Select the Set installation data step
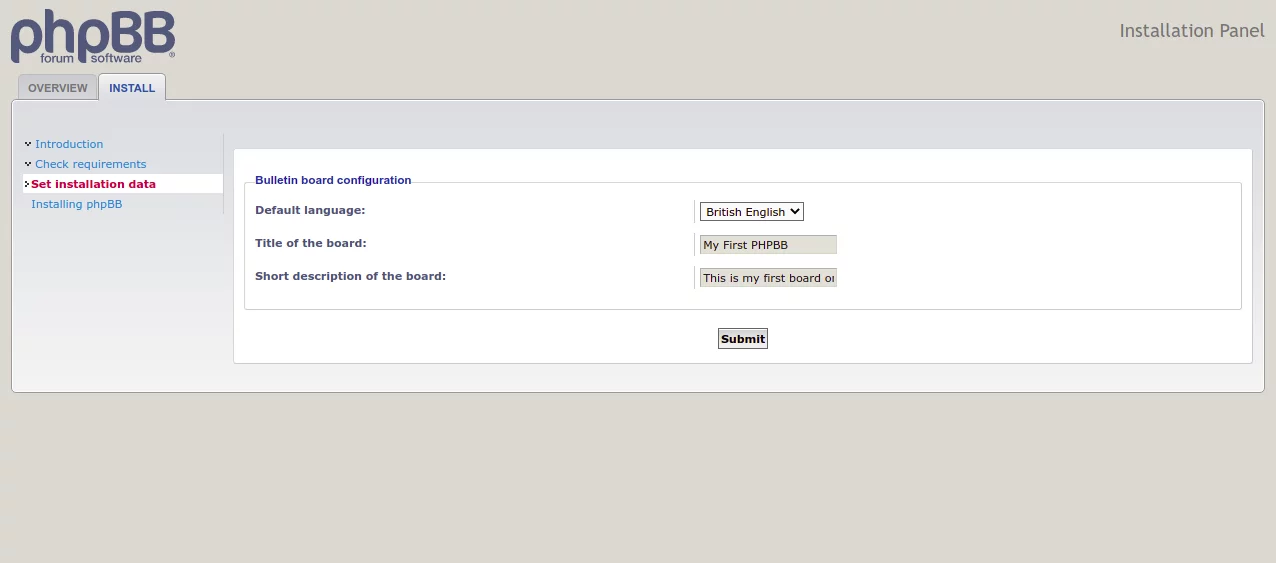Screen dimensions: 1276x563 pyautogui.click(x=93, y=184)
